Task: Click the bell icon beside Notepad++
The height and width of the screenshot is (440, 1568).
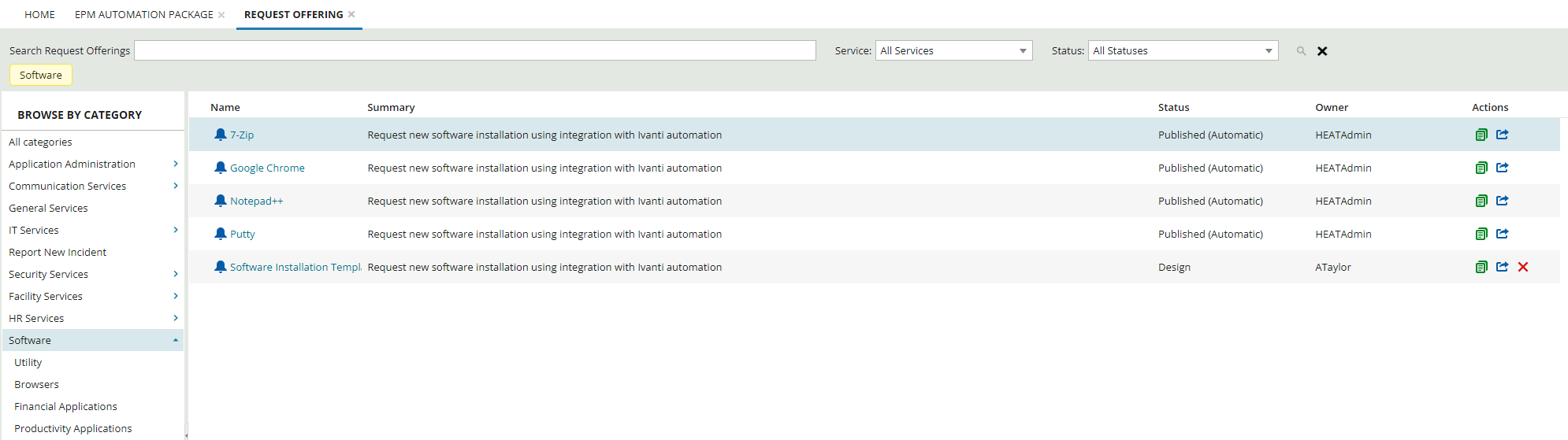Action: [x=221, y=201]
